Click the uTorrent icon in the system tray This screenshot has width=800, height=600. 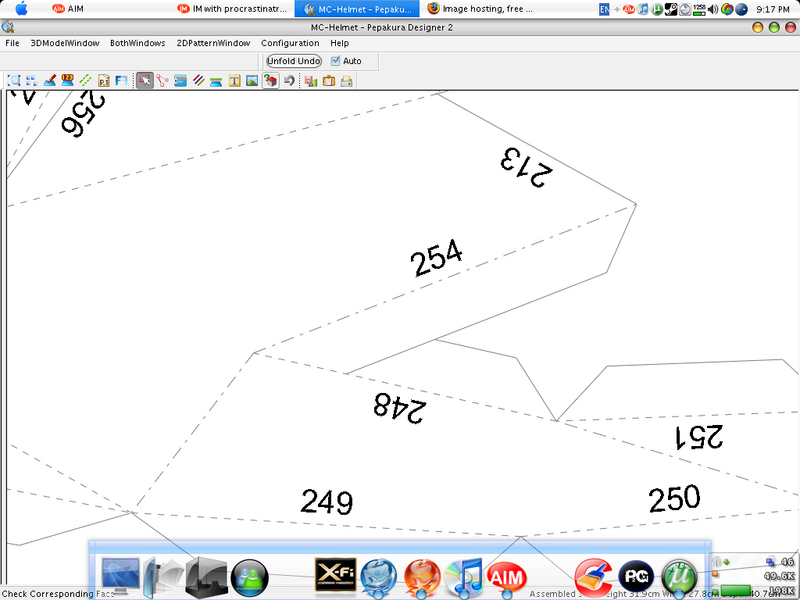pos(657,9)
